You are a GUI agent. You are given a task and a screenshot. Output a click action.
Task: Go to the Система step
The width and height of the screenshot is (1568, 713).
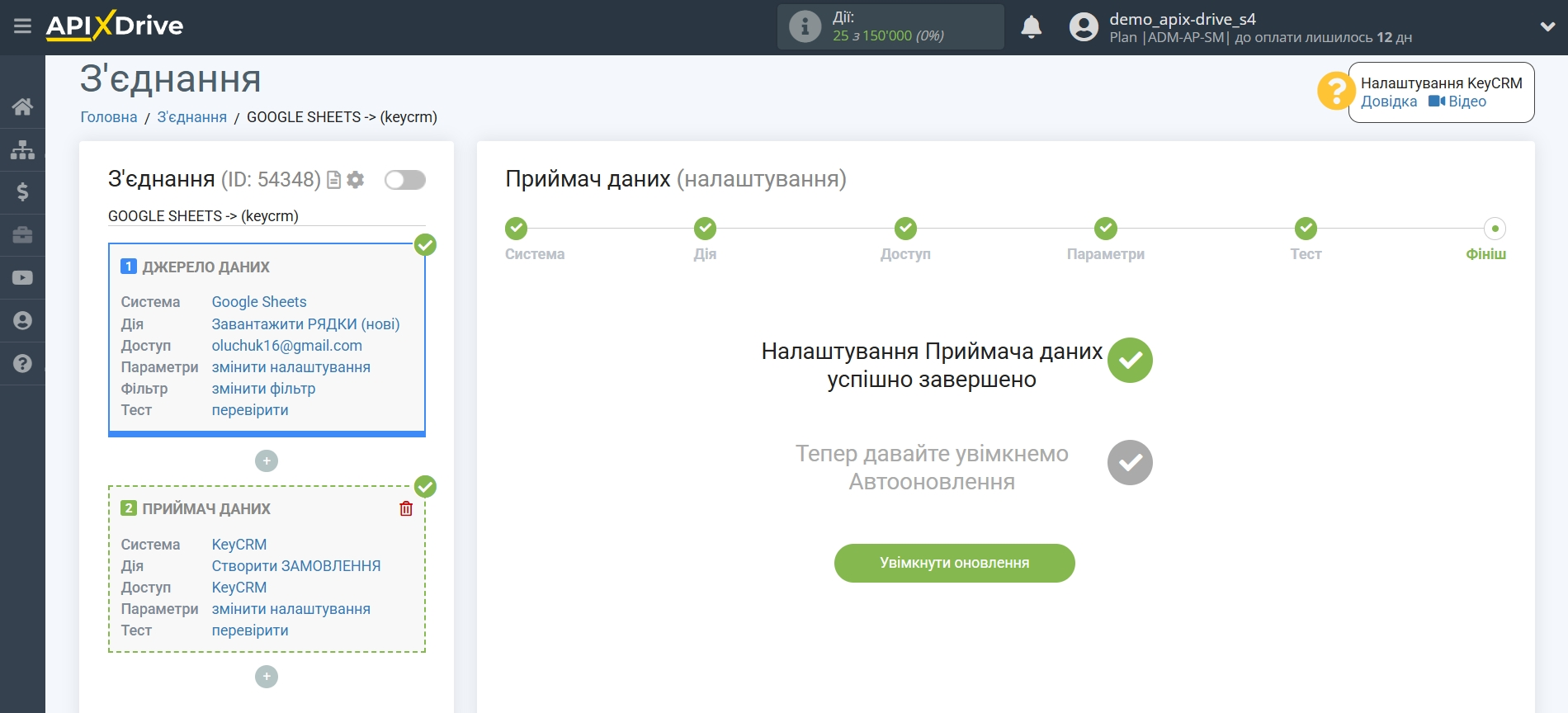coord(517,229)
